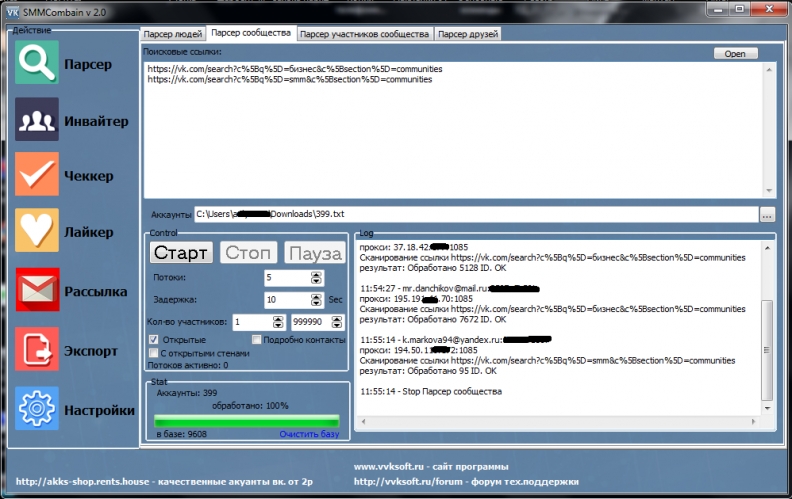Click the green progress bar
792x499 pixels.
[246, 421]
